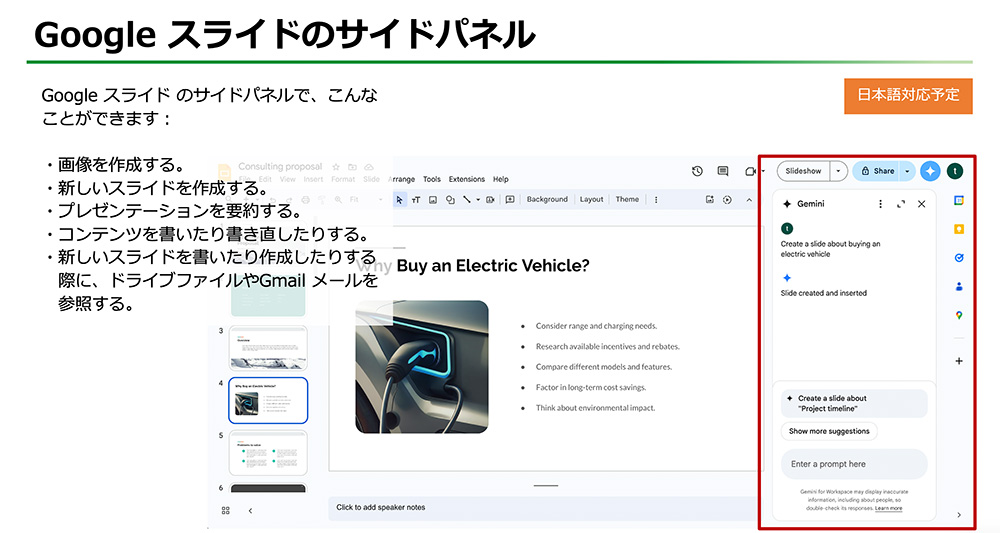Click the 'Enter a prompt here' field
1000x533 pixels.
854,464
